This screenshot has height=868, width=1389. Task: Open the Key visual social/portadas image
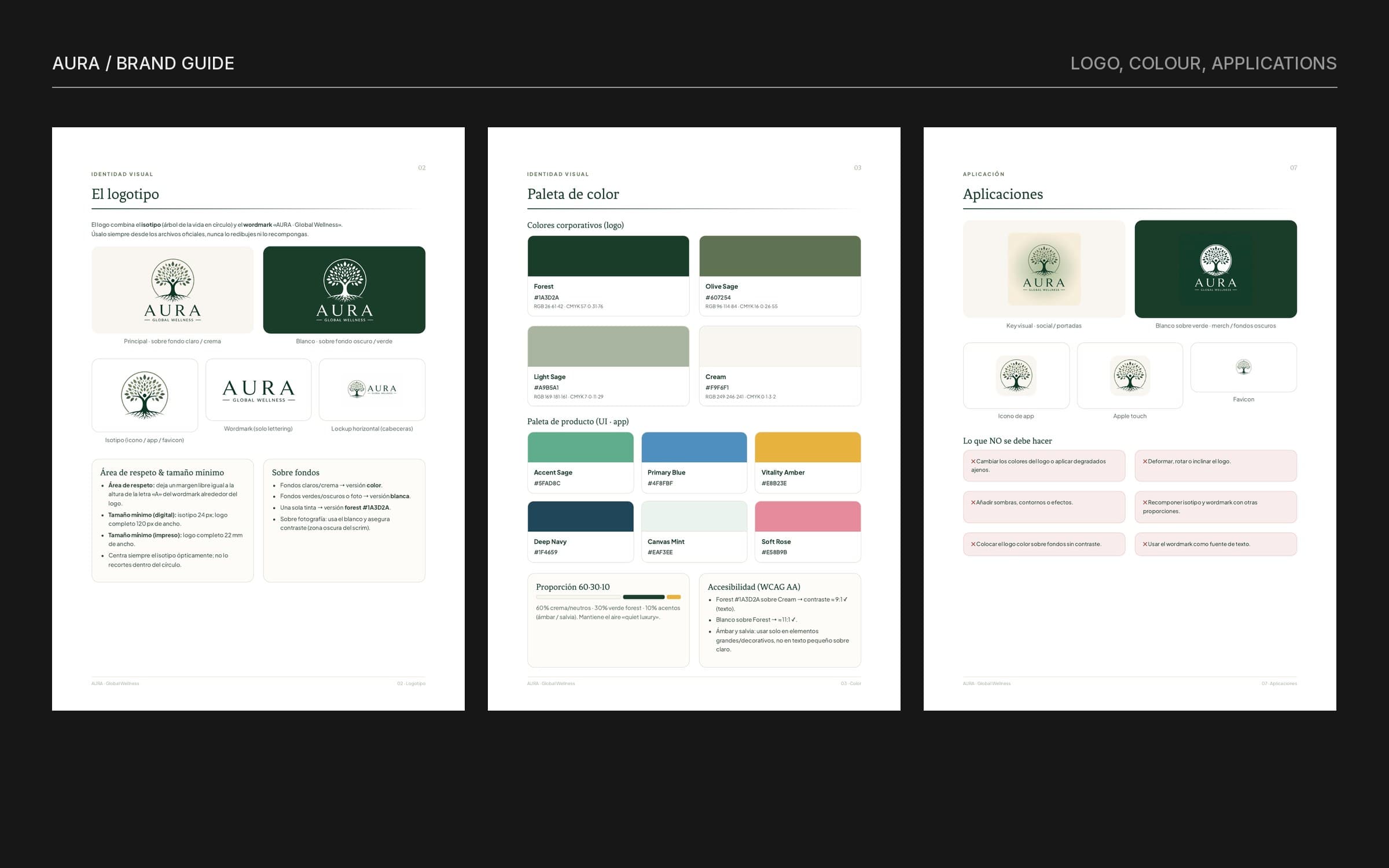[1044, 269]
